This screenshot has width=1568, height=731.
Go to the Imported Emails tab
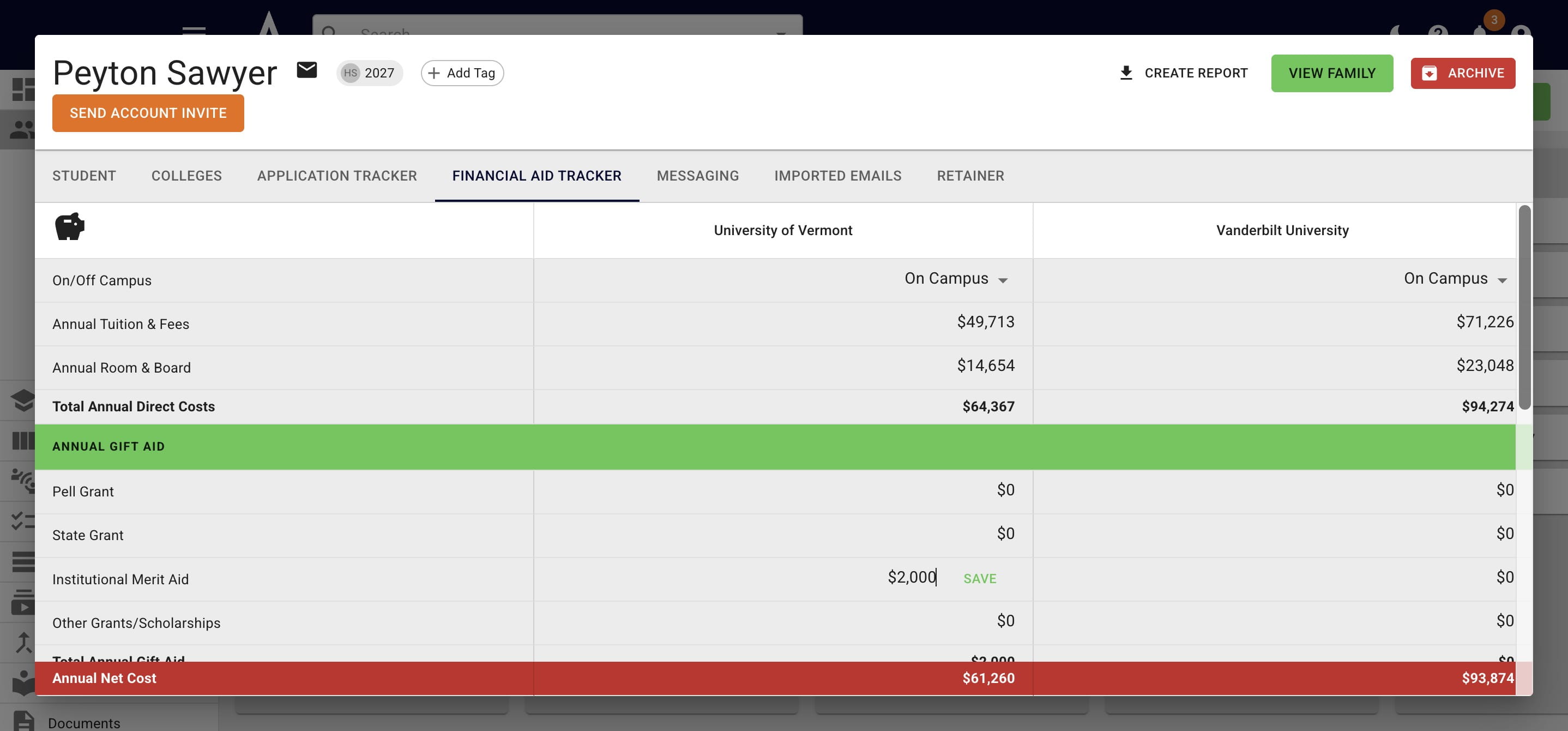[x=837, y=176]
